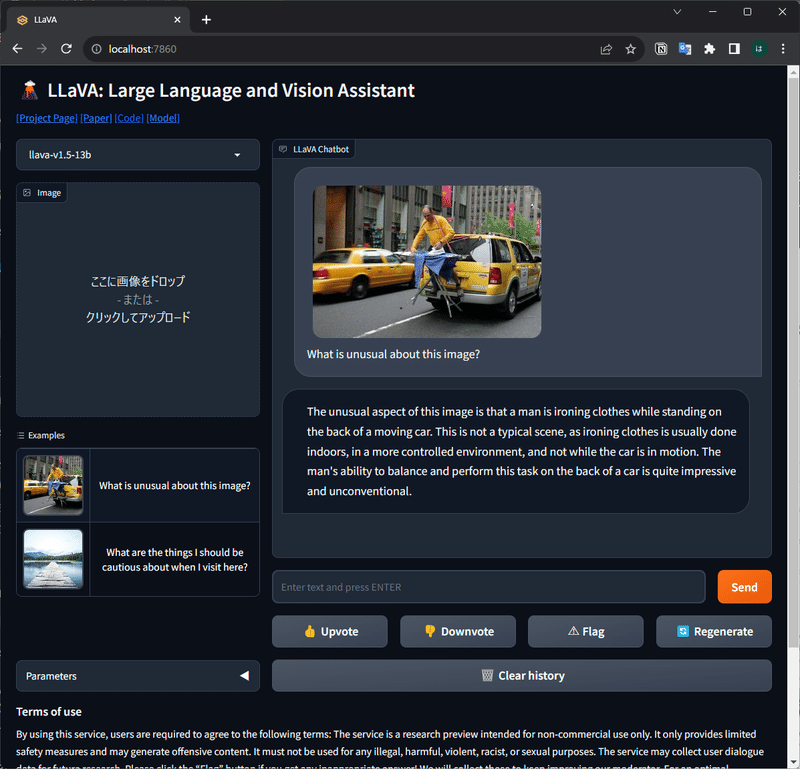The height and width of the screenshot is (769, 800).
Task: Click the page reload icon
Action: [66, 48]
